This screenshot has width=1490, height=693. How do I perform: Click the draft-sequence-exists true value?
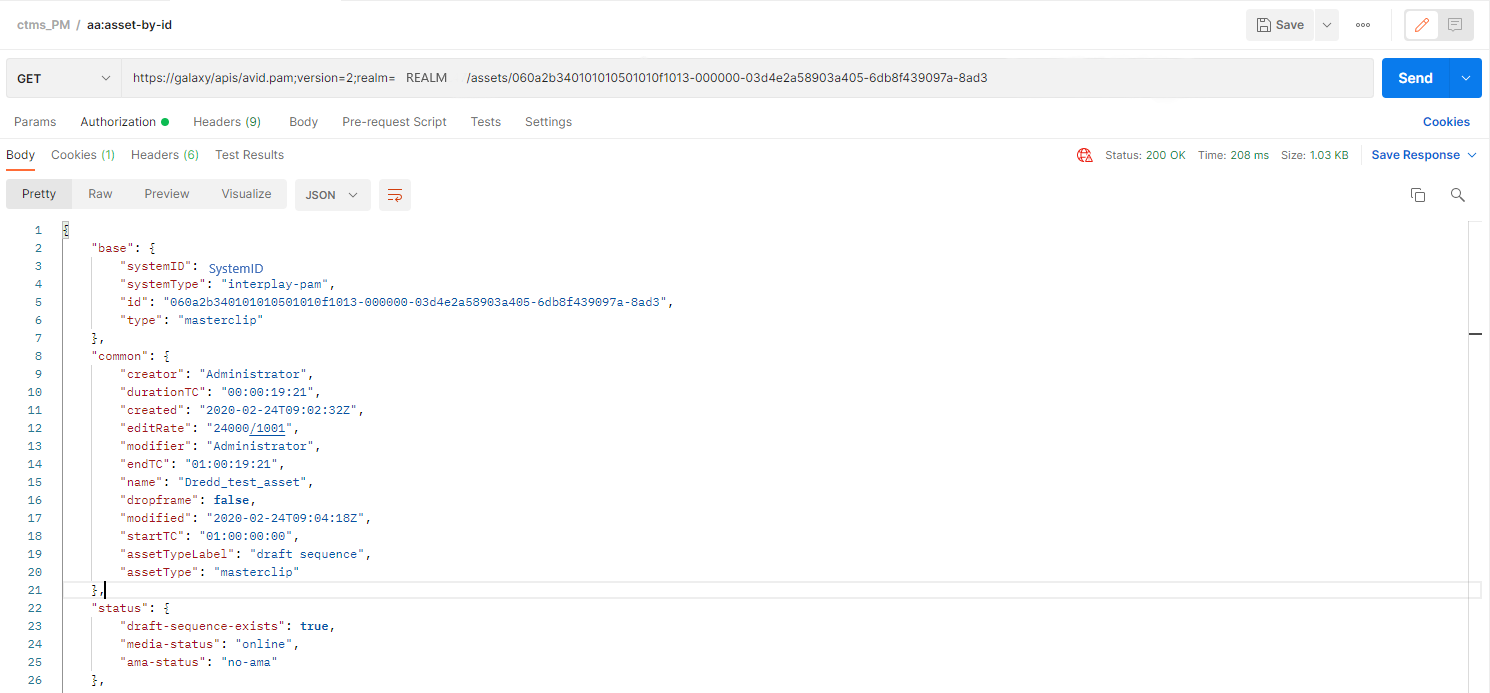314,626
